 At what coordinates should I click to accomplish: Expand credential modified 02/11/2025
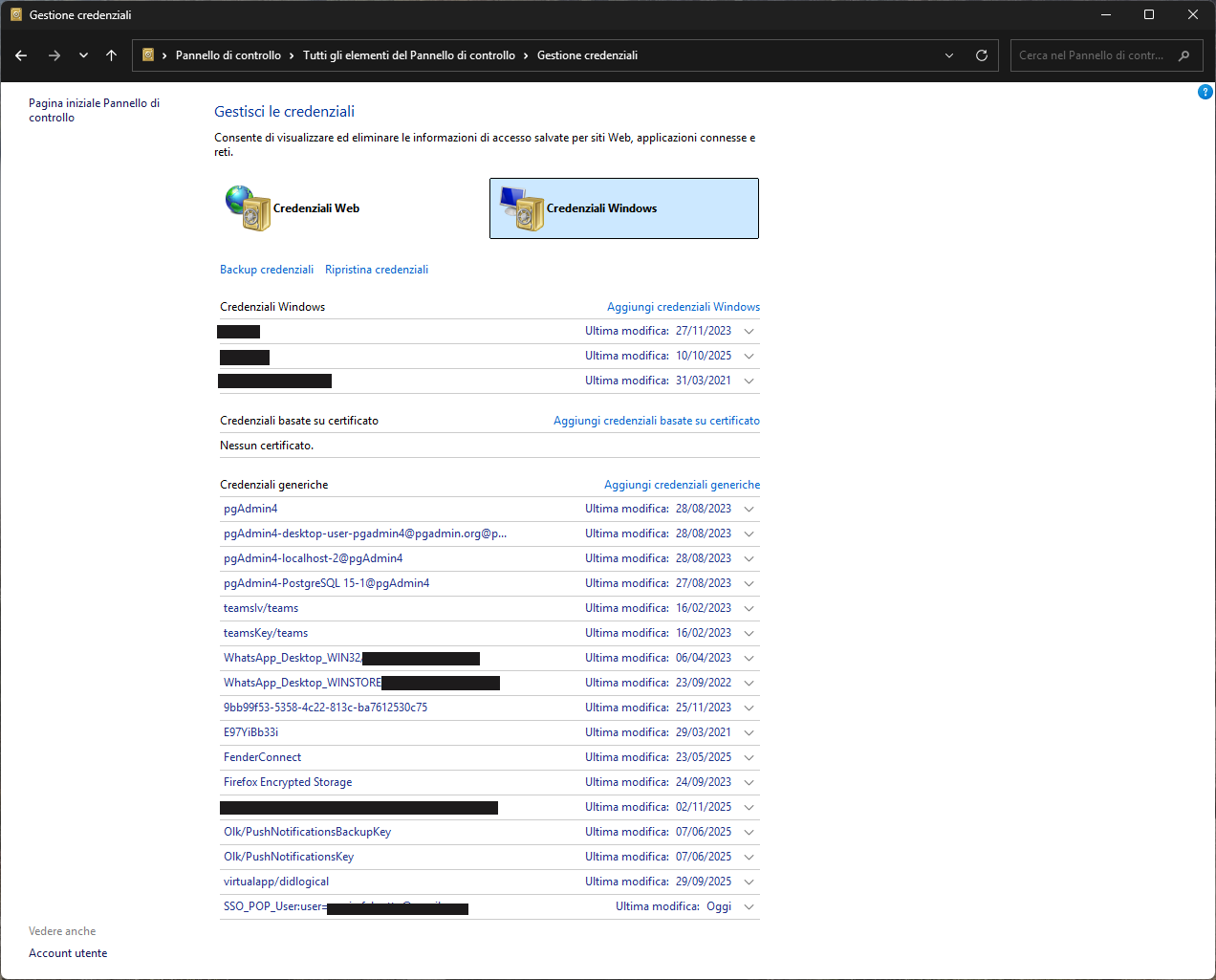pyautogui.click(x=749, y=807)
